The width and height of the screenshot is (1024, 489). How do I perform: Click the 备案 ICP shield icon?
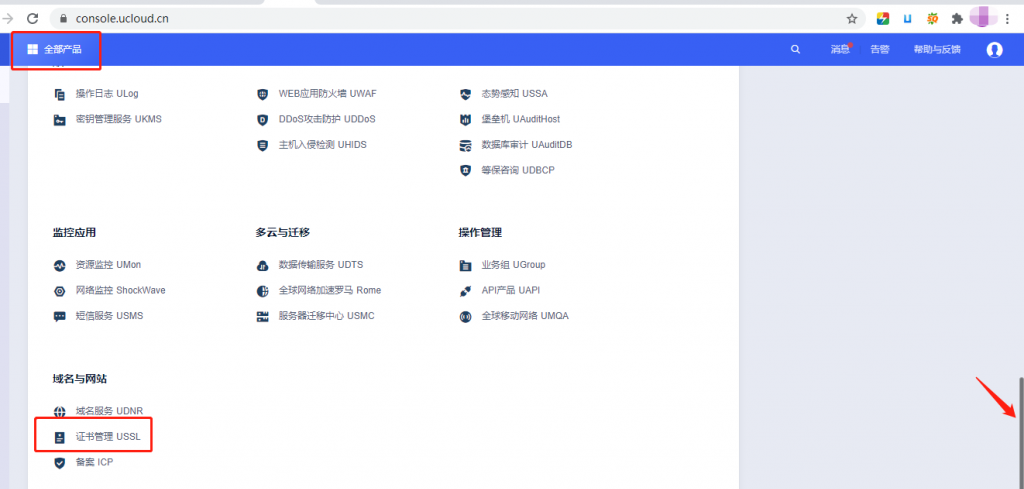click(59, 463)
